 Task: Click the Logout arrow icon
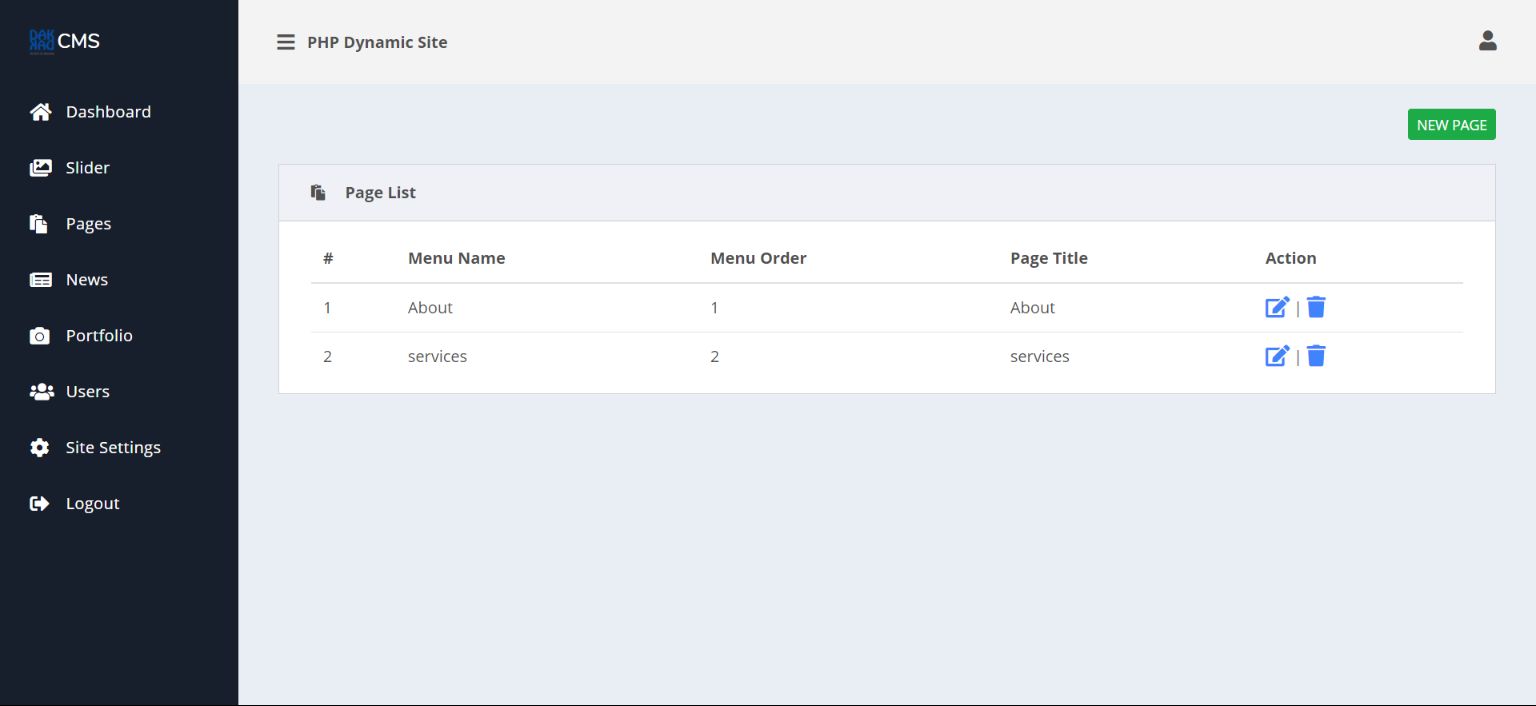pos(40,504)
